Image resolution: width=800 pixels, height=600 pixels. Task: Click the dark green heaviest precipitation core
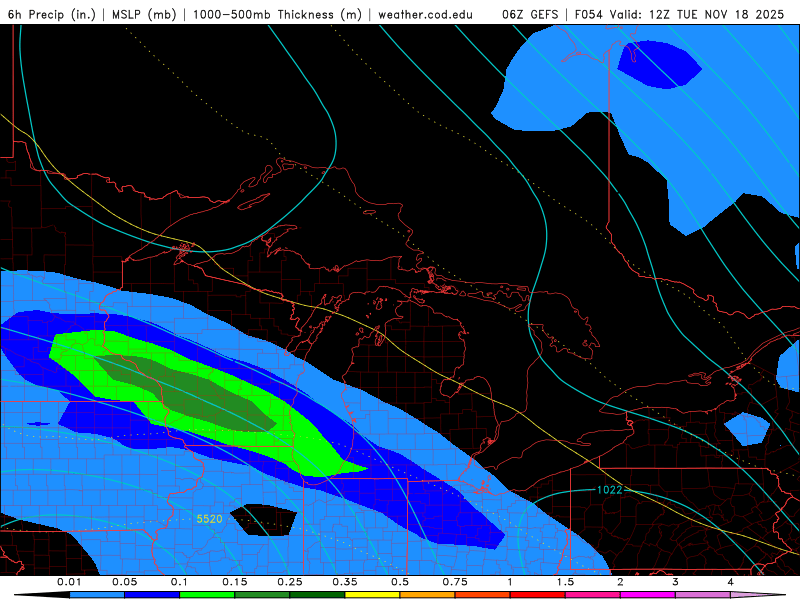point(189,393)
